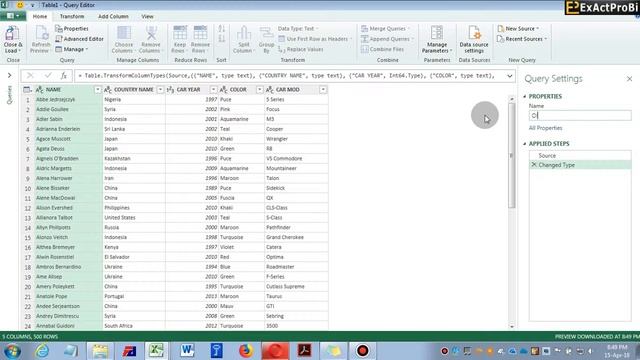Open Excel from the taskbar
Screen dimensions: 640x360
156,350
